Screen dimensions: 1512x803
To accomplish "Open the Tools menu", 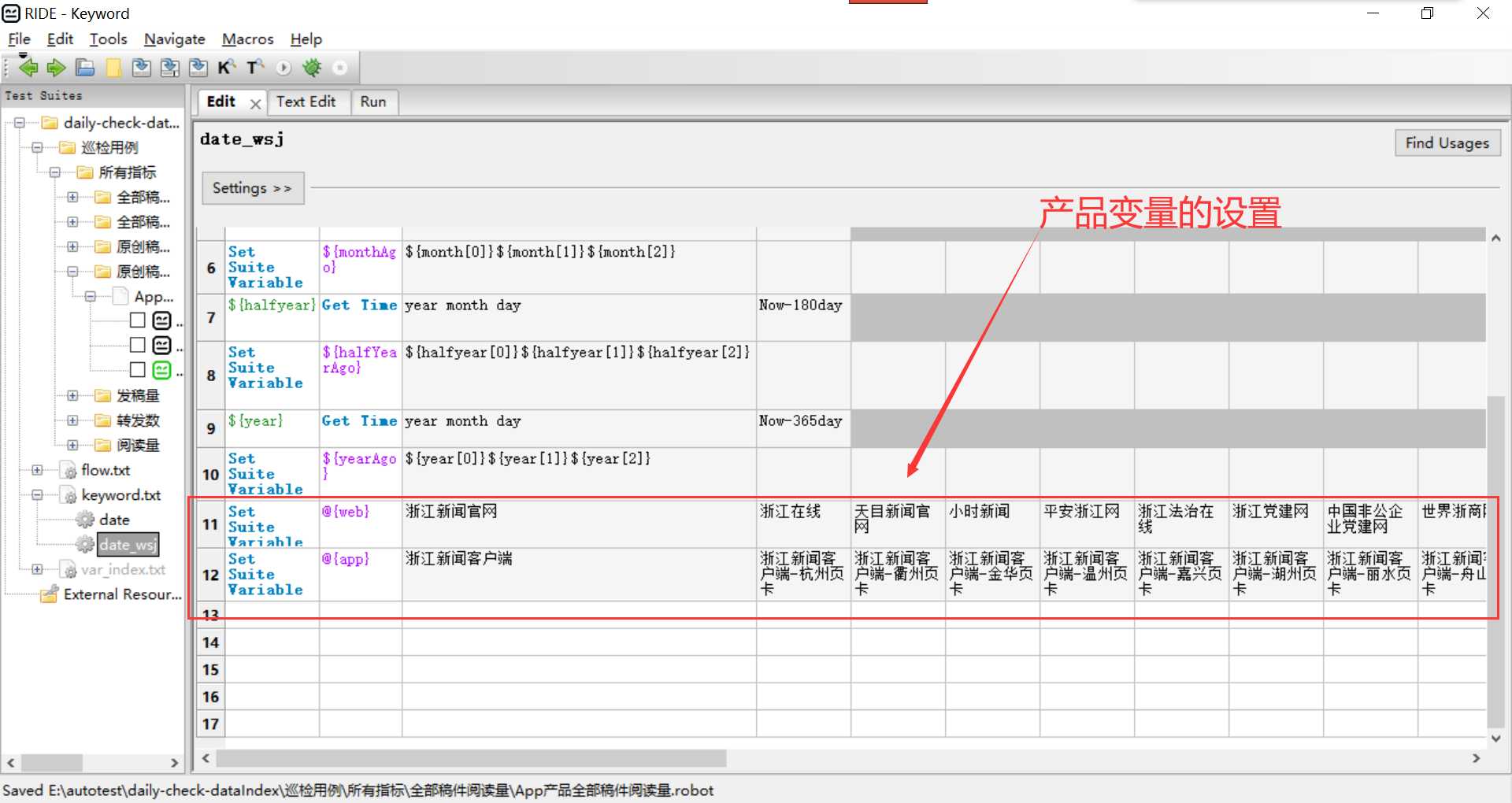I will tap(108, 39).
